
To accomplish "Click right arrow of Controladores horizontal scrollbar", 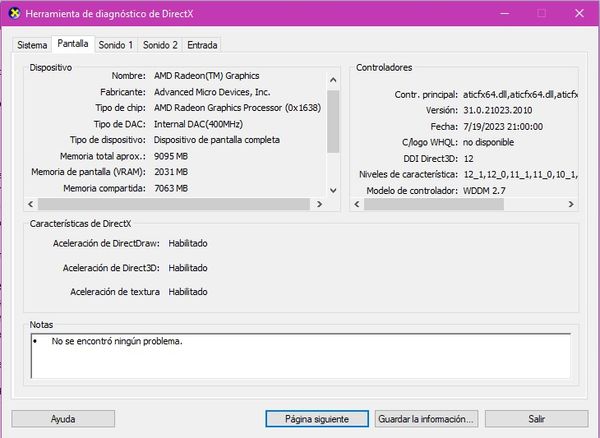I will [571, 204].
